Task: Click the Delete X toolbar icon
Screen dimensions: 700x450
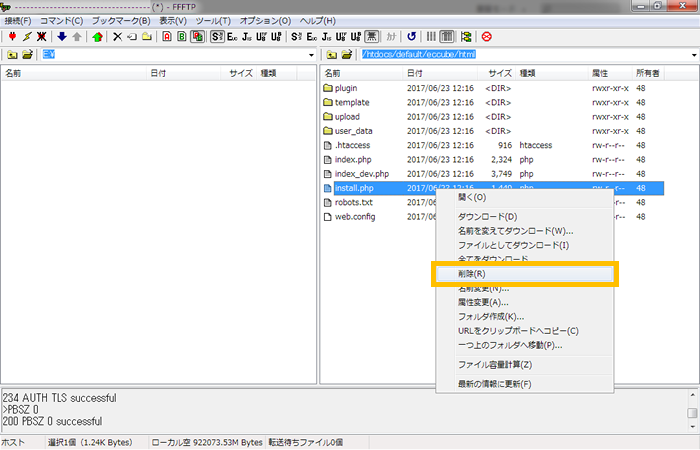Action: 117,37
